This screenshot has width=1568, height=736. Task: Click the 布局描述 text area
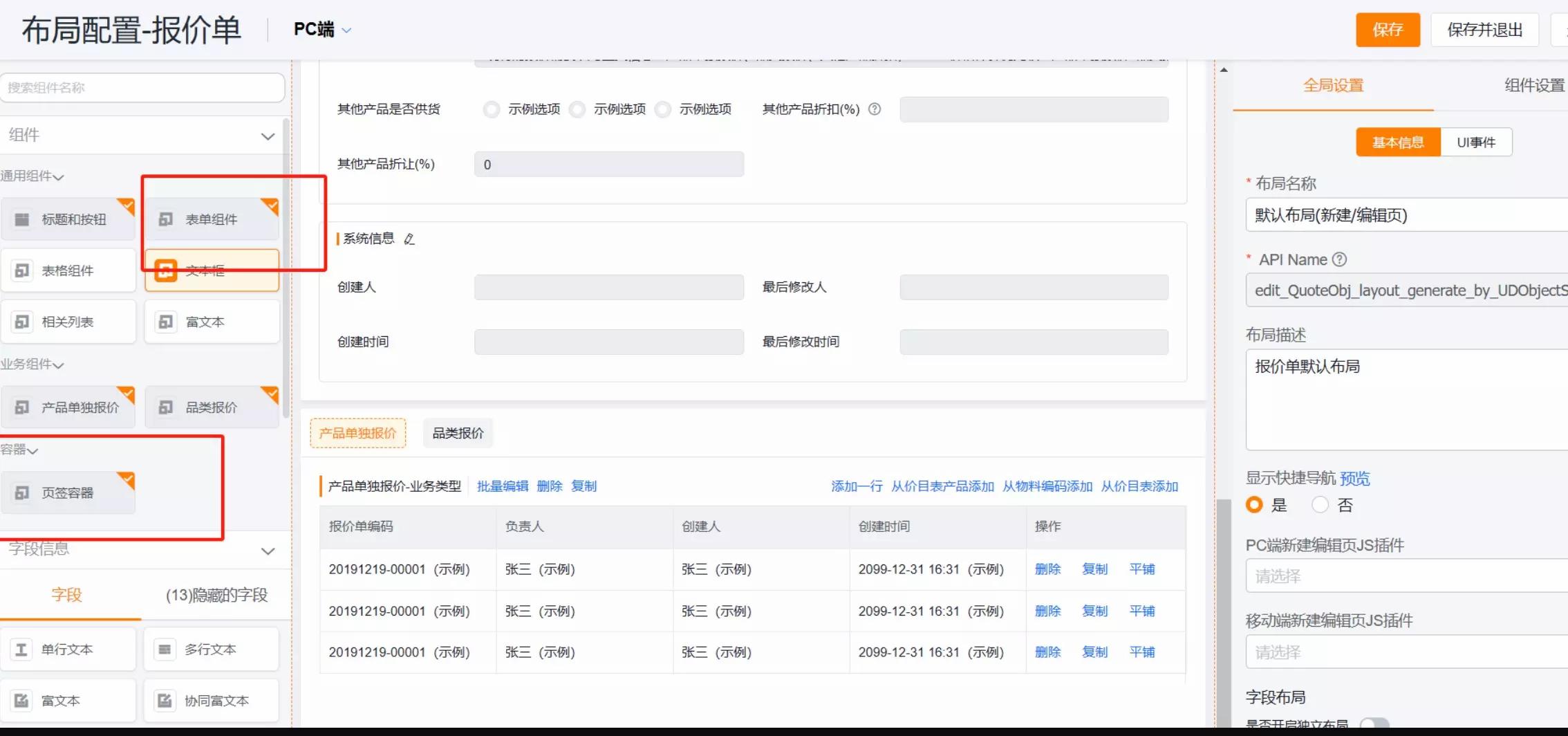click(1407, 400)
